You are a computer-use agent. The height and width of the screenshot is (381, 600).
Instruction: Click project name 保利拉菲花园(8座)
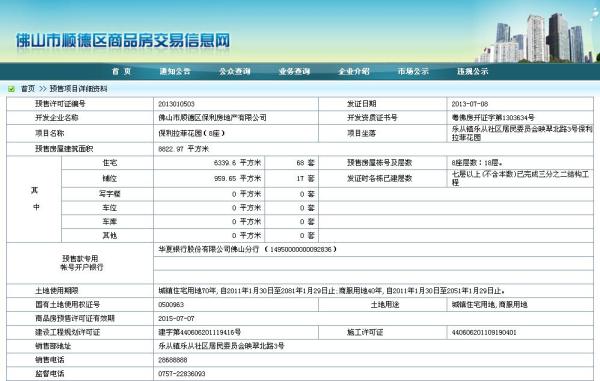pyautogui.click(x=191, y=134)
